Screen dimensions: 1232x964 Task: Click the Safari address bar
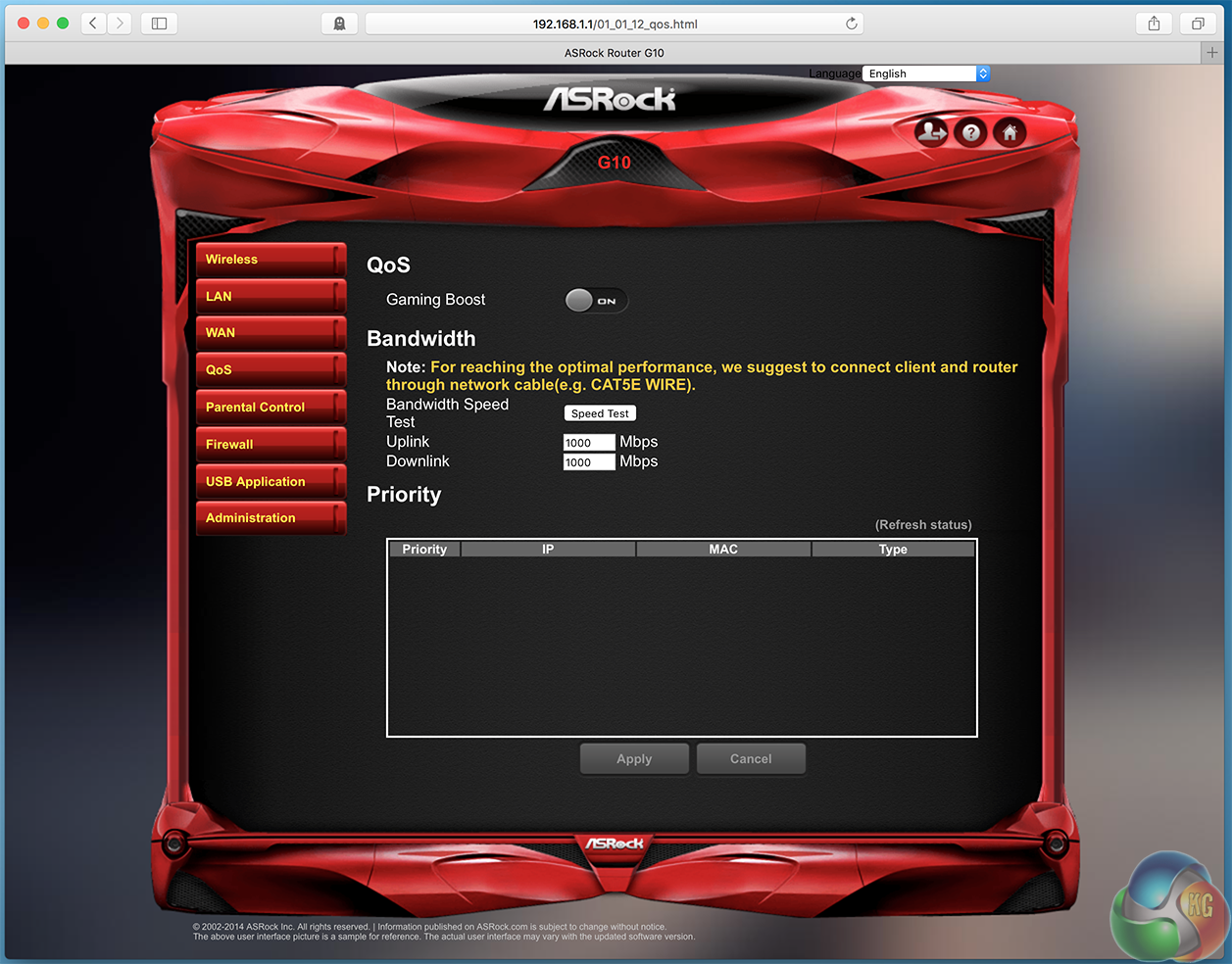click(x=615, y=24)
